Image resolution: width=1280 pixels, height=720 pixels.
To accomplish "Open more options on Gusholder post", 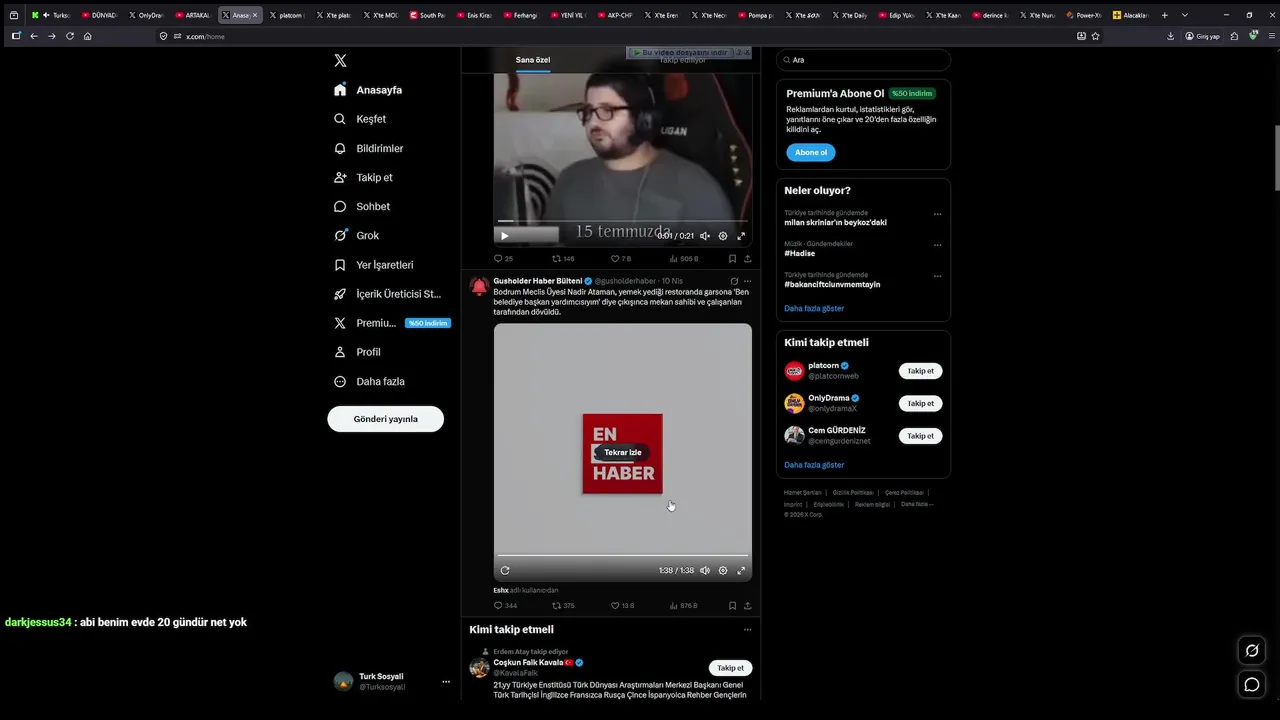I will pyautogui.click(x=747, y=281).
